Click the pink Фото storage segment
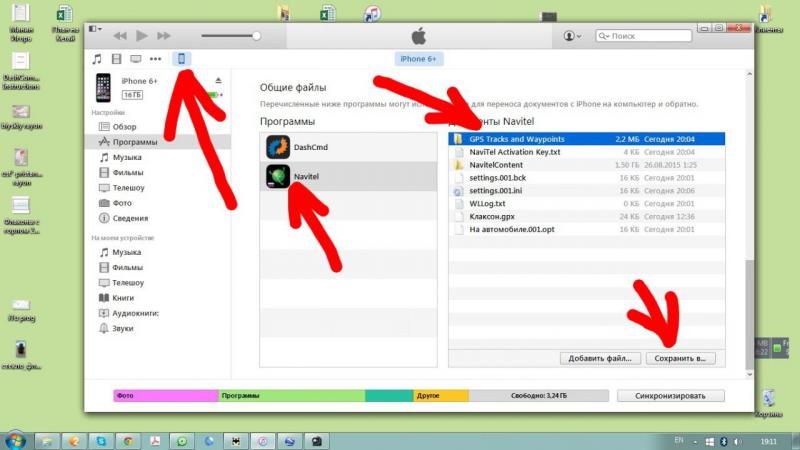Viewport: 800px width, 450px height. click(x=166, y=395)
